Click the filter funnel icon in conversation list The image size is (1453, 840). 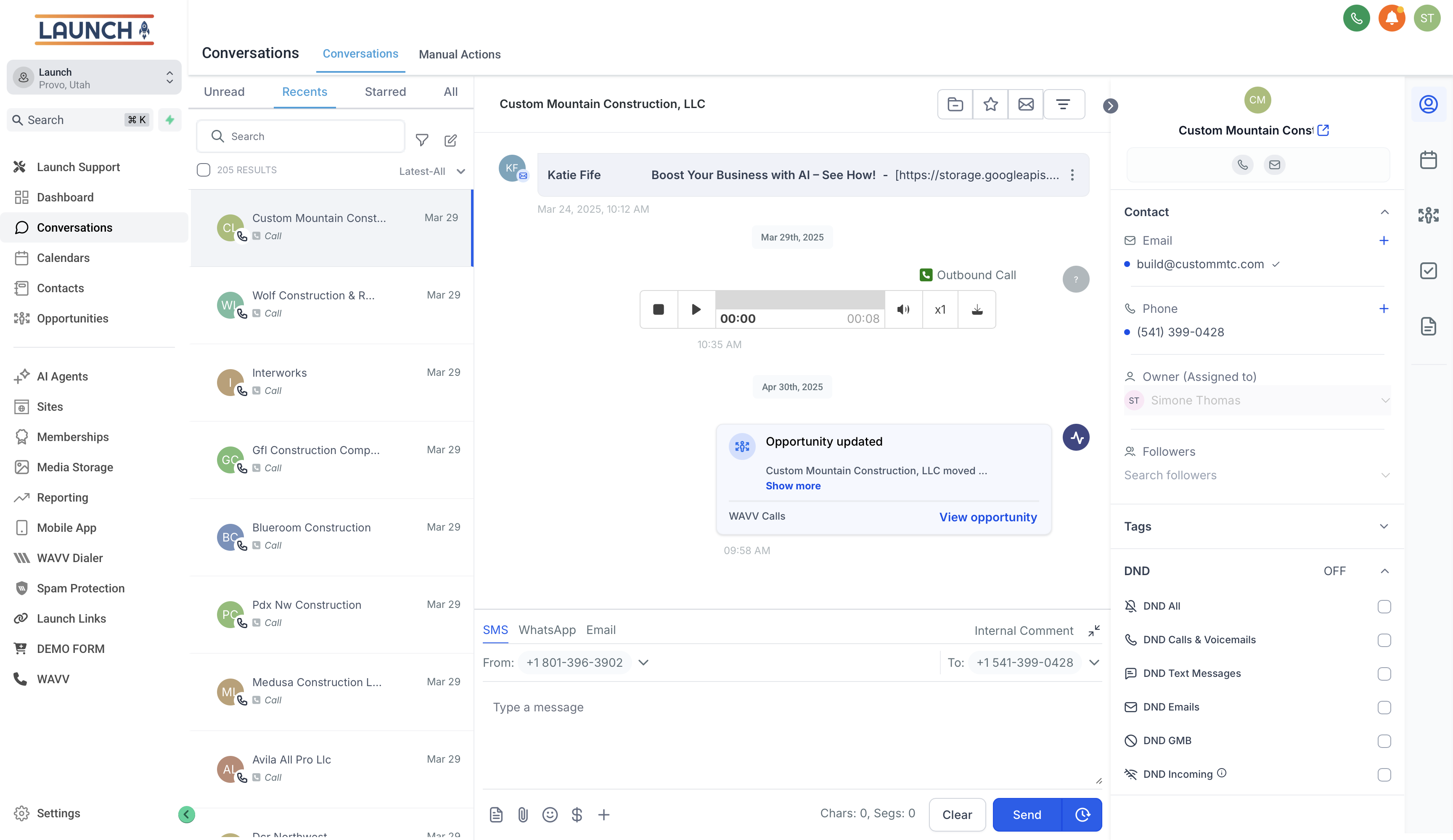click(x=422, y=140)
